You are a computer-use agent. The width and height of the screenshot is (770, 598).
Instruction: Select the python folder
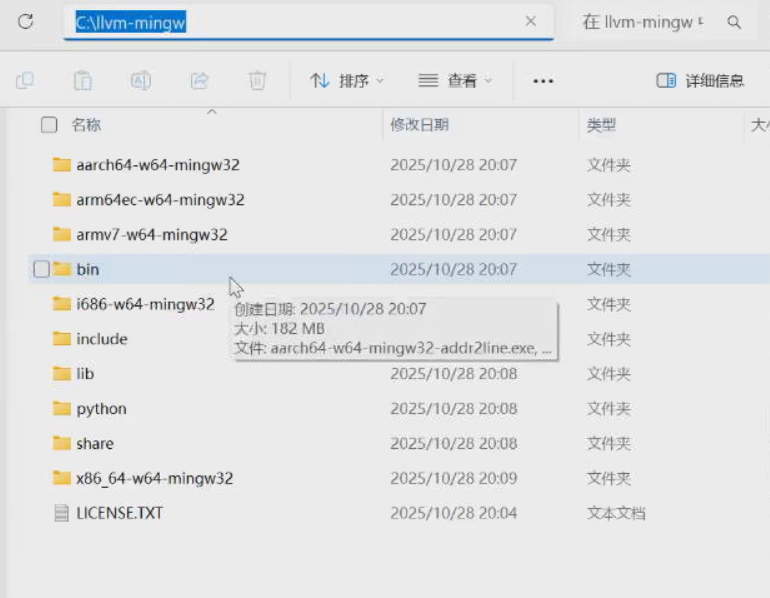(x=101, y=408)
